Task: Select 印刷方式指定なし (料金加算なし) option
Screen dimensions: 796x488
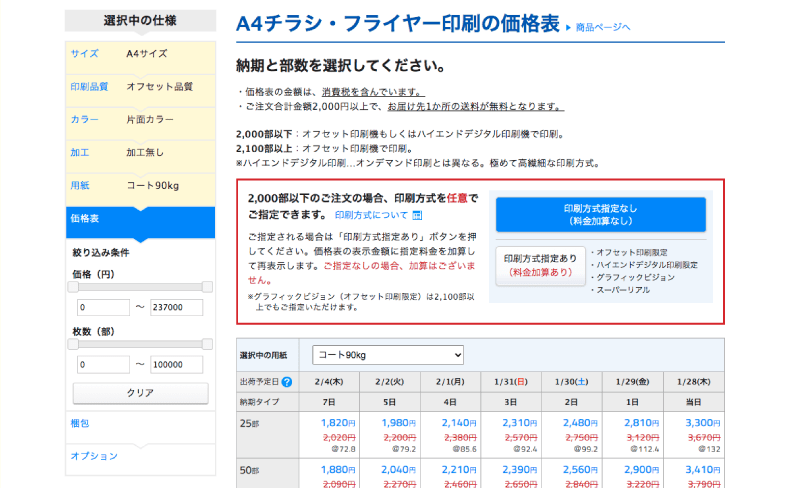Action: tap(600, 214)
